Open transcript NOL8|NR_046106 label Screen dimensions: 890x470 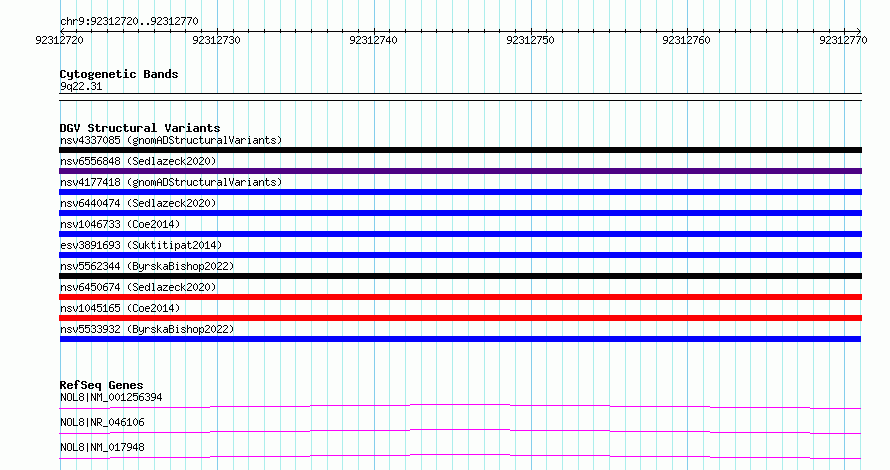pos(102,422)
